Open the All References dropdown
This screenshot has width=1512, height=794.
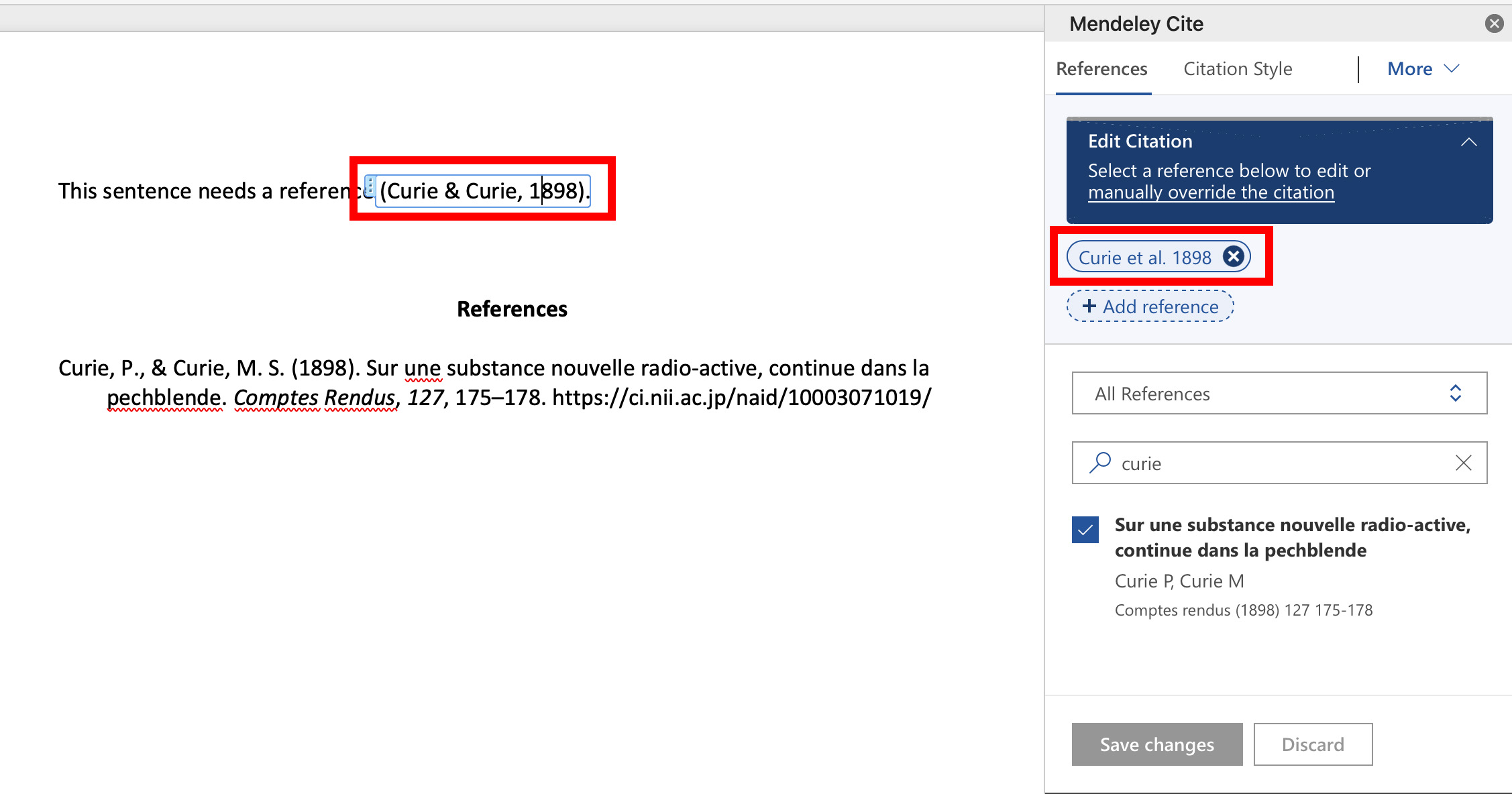(1279, 393)
